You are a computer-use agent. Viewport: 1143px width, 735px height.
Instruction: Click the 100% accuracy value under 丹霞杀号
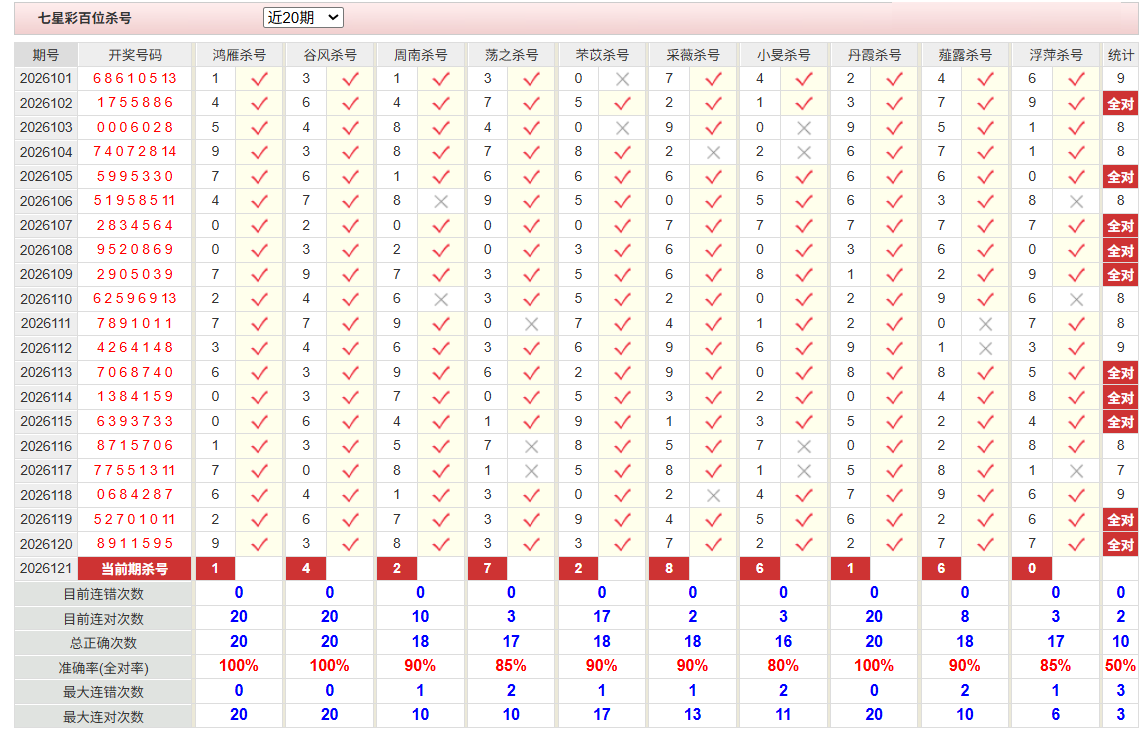[x=873, y=666]
